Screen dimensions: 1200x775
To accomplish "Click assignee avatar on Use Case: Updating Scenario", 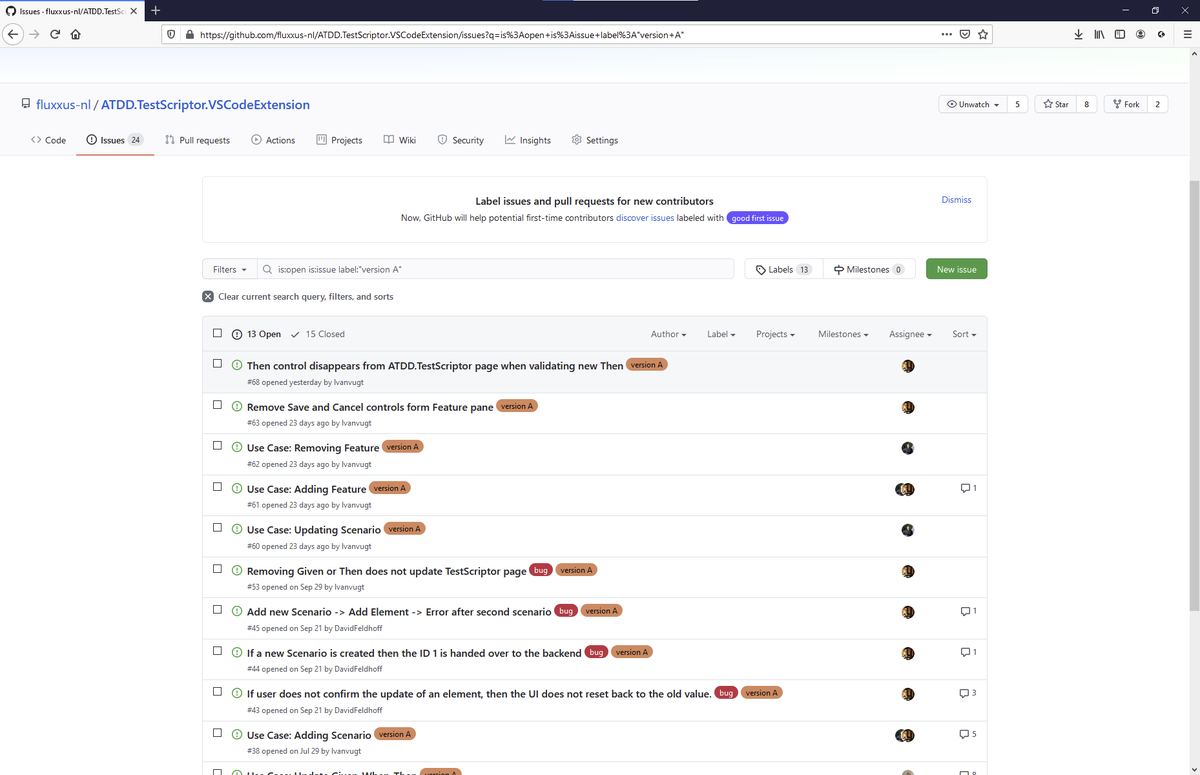I will (908, 529).
